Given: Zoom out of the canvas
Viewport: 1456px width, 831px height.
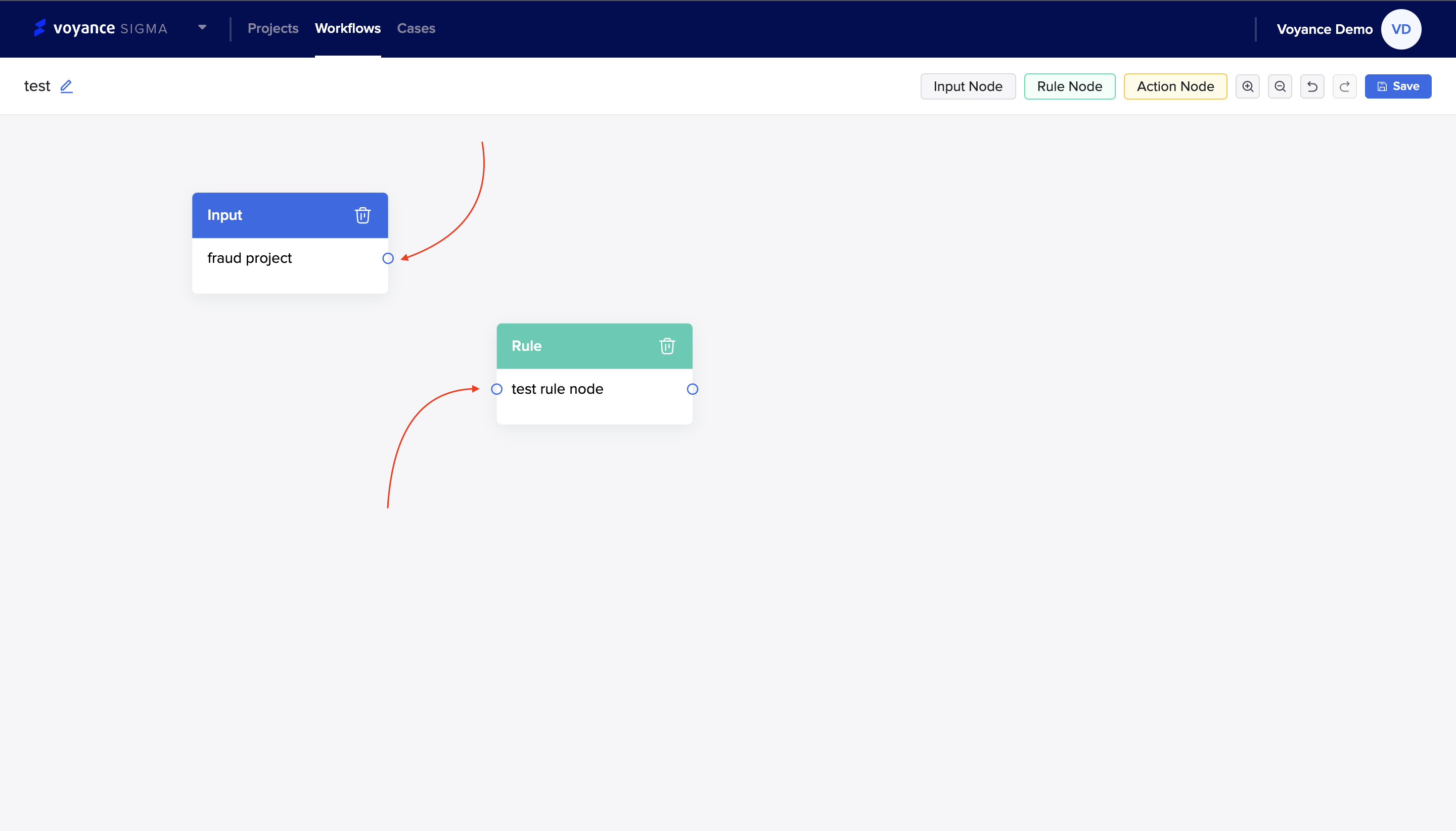Looking at the screenshot, I should (x=1280, y=86).
